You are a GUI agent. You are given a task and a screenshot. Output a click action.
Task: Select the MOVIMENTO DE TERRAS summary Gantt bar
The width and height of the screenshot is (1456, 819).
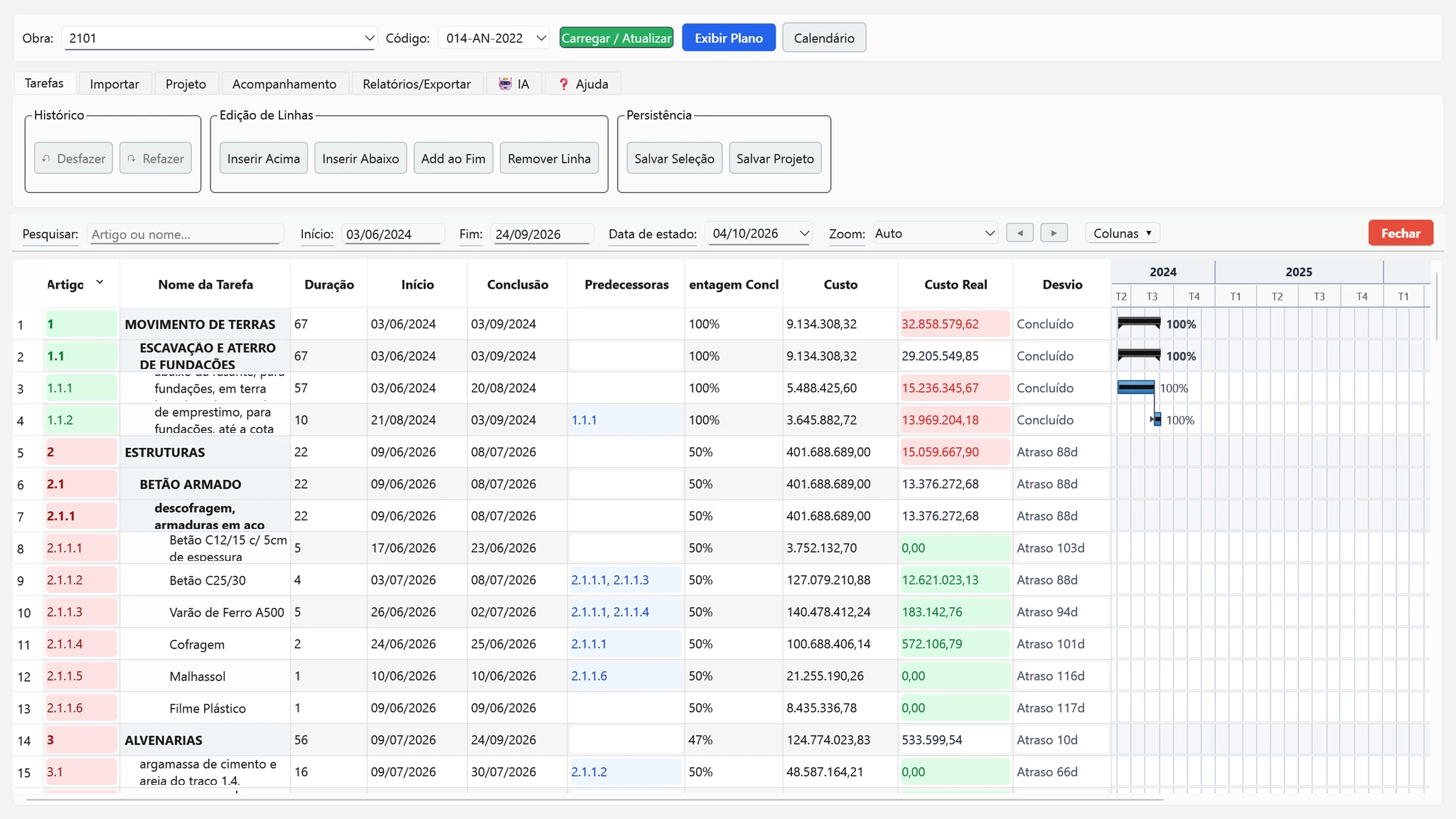coord(1139,323)
